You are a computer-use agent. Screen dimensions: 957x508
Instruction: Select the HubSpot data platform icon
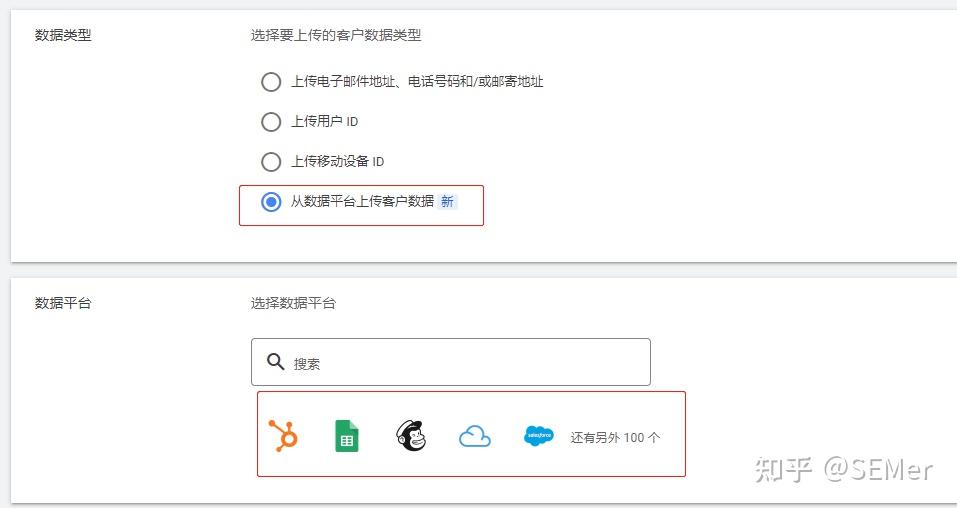coord(284,436)
